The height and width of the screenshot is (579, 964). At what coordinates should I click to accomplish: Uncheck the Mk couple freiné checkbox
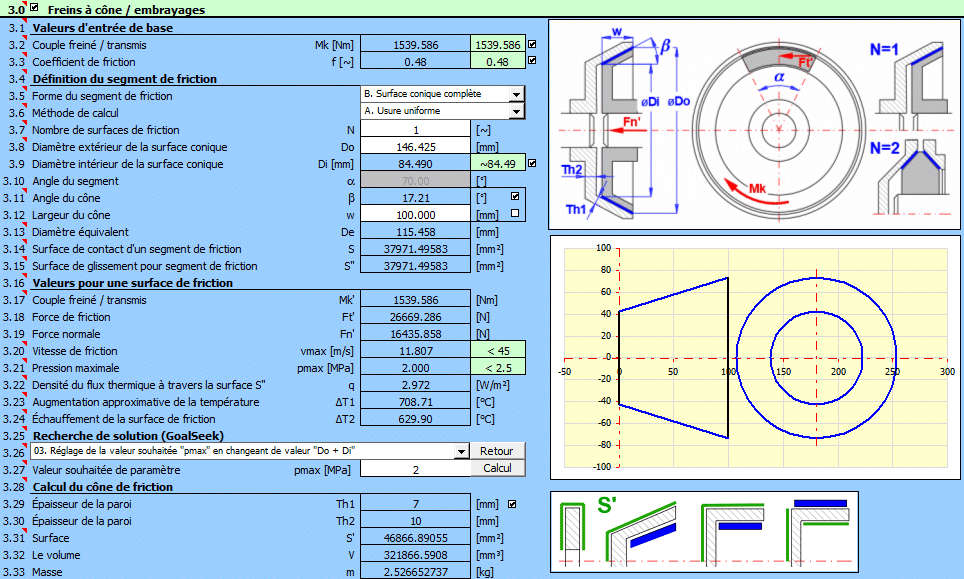532,45
